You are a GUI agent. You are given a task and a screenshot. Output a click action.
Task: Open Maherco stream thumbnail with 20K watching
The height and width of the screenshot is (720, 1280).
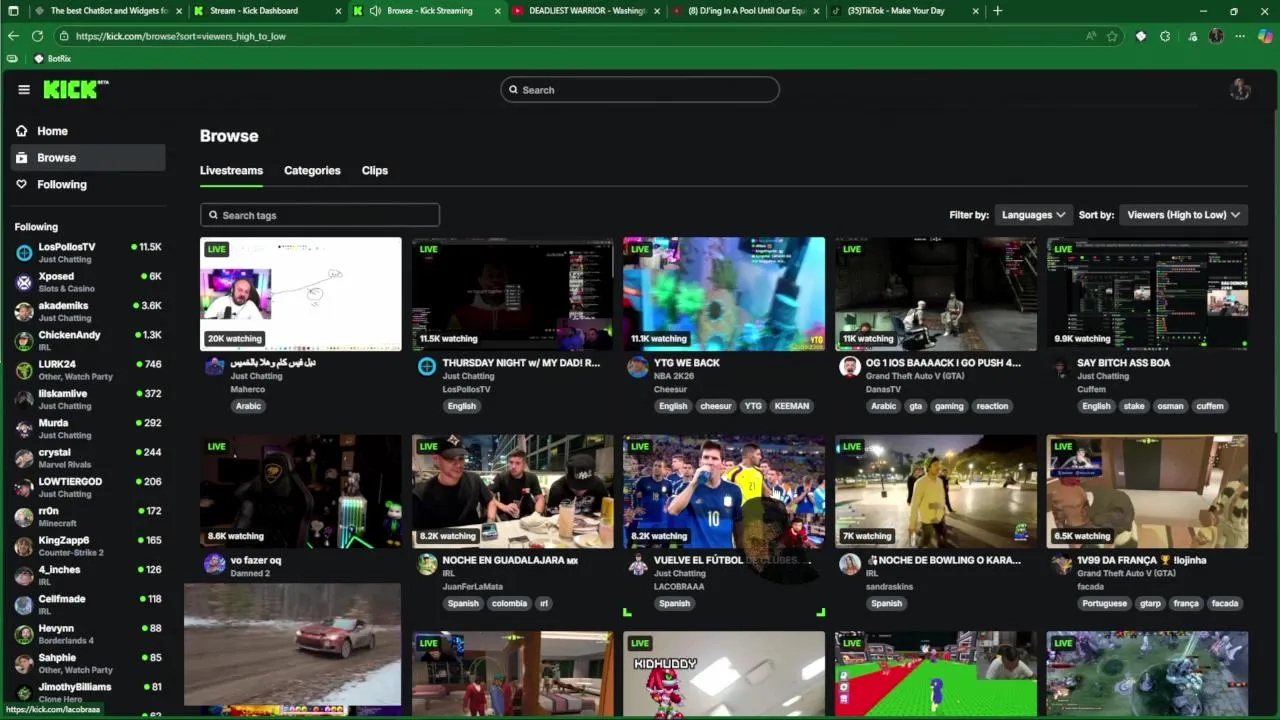click(301, 294)
